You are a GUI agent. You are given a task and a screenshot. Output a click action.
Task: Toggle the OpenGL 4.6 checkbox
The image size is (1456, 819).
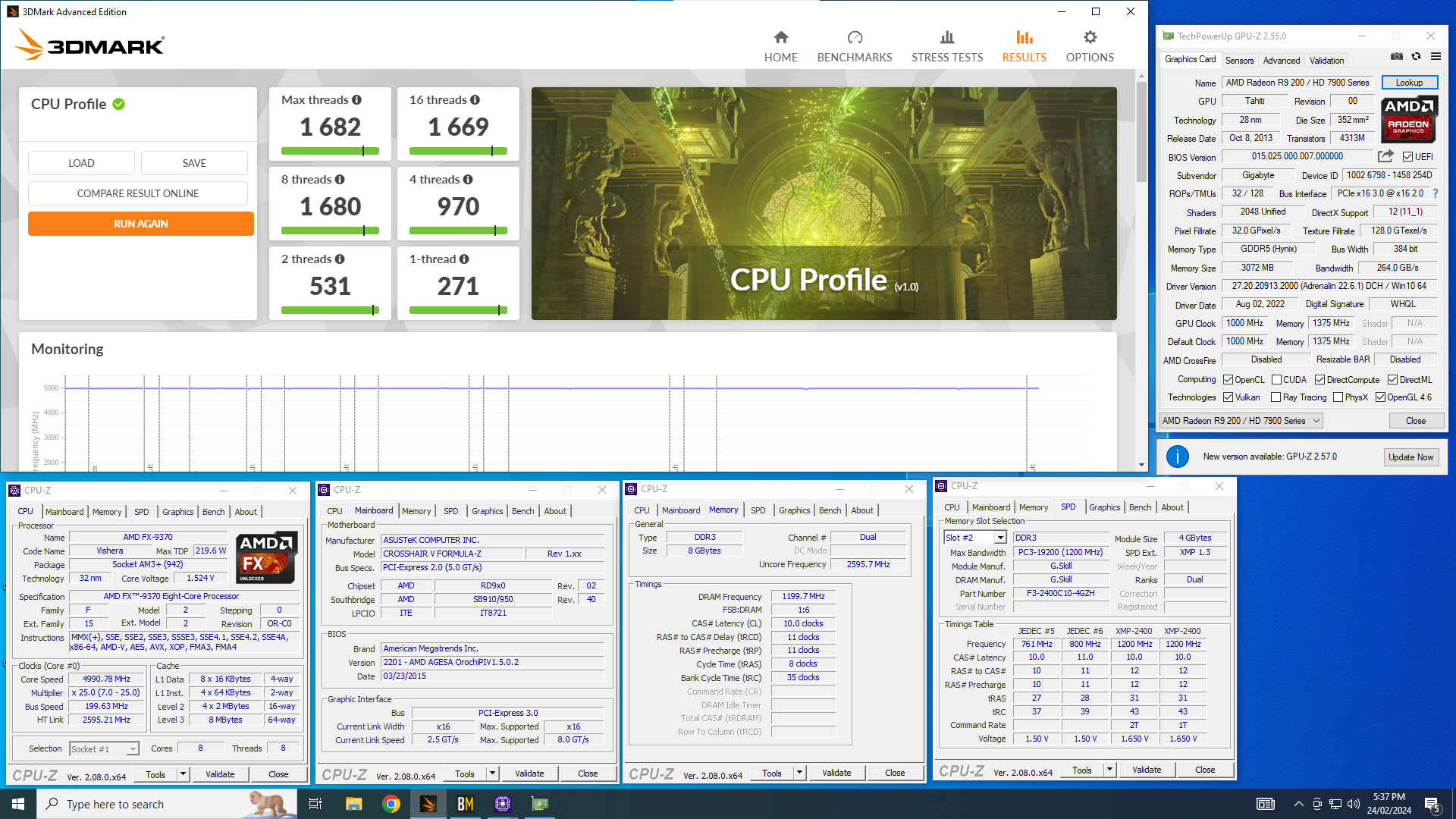[x=1380, y=397]
